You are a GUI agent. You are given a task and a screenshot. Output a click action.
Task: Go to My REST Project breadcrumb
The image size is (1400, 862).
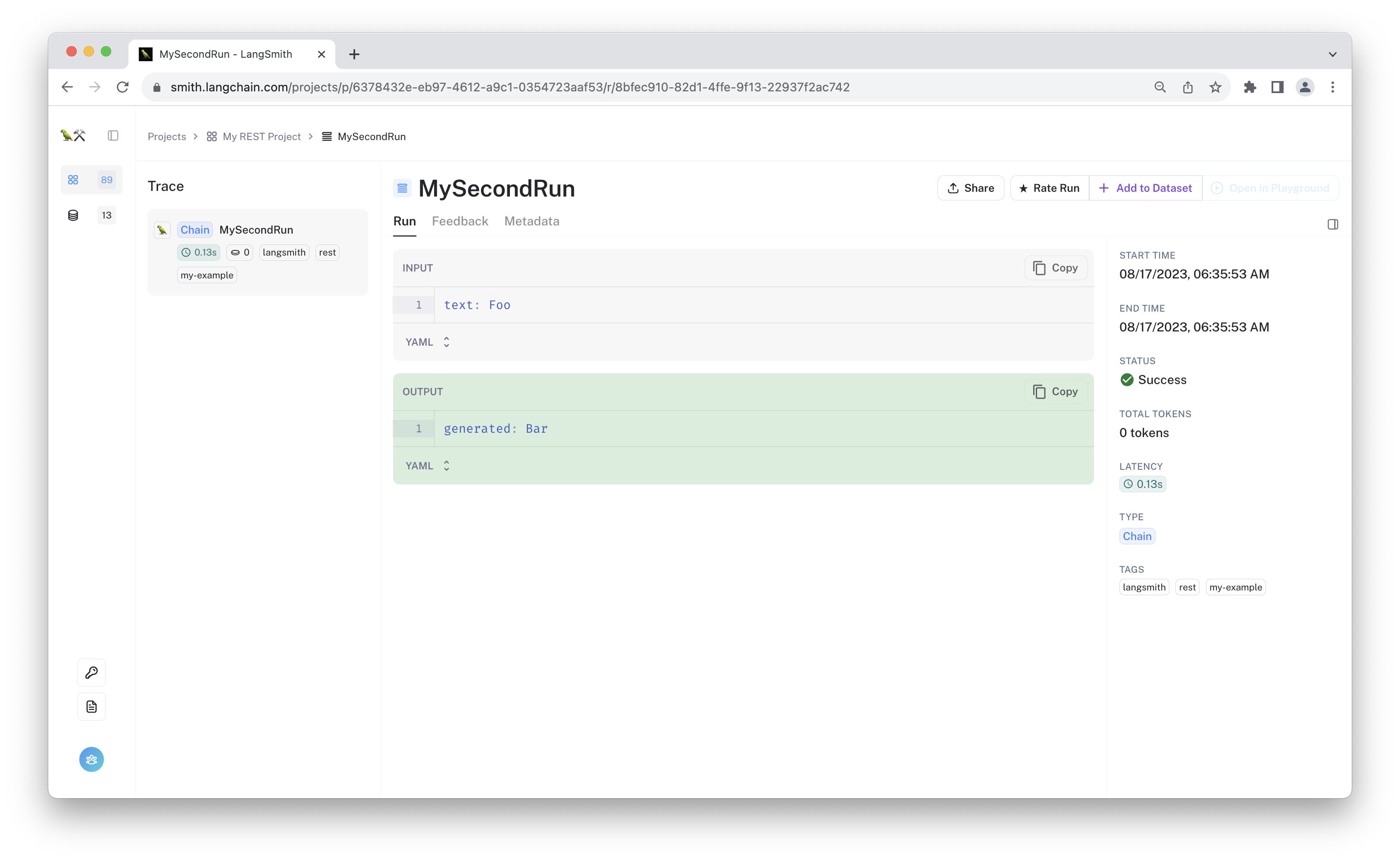[x=254, y=136]
